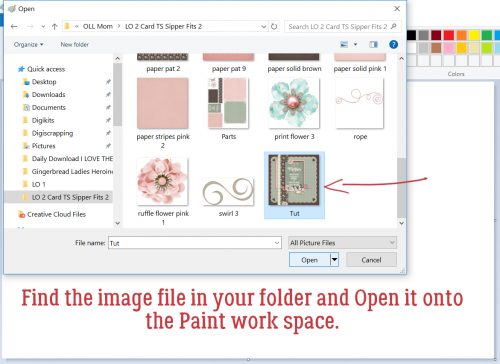500x364 pixels.
Task: Pick the red color swatch in Paint
Action: pyautogui.click(x=449, y=35)
